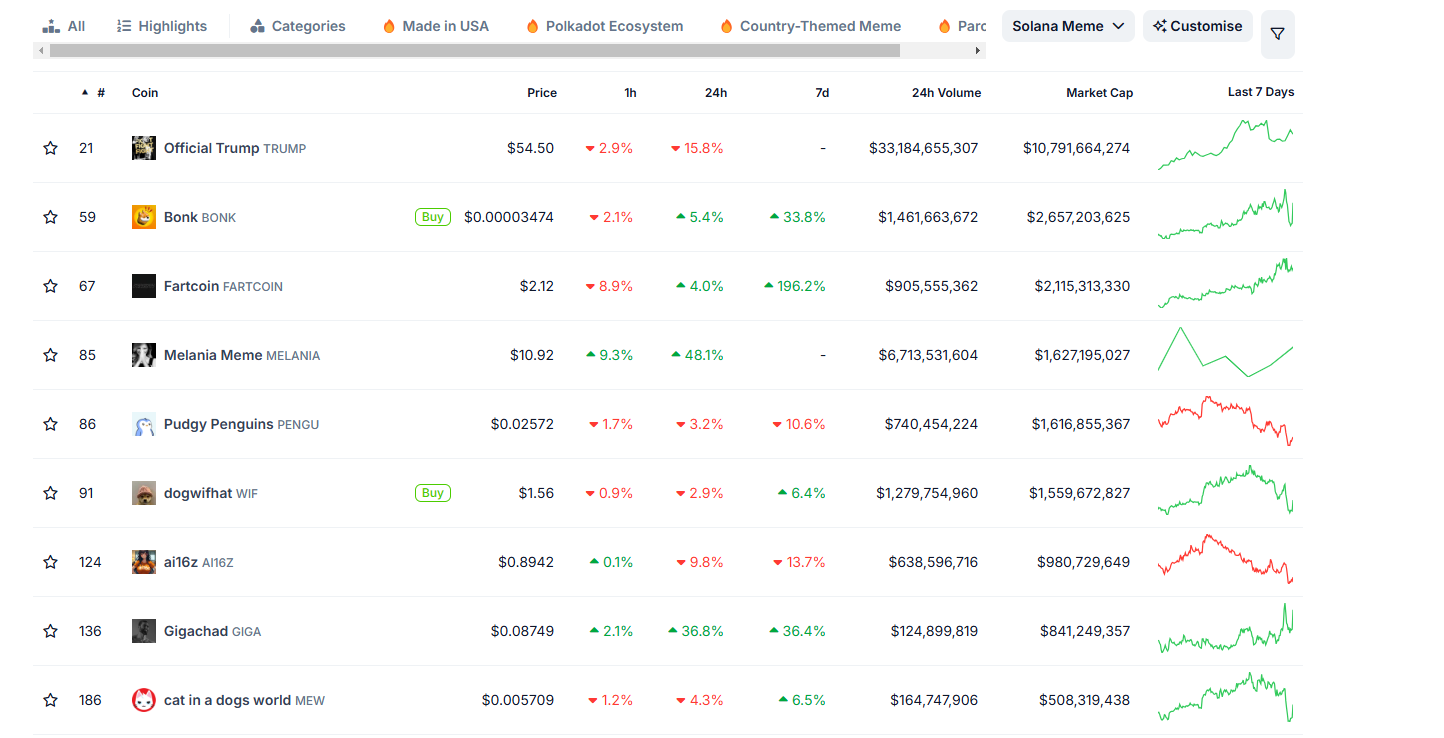
Task: Add Melania Meme to watchlist star
Action: pos(50,355)
